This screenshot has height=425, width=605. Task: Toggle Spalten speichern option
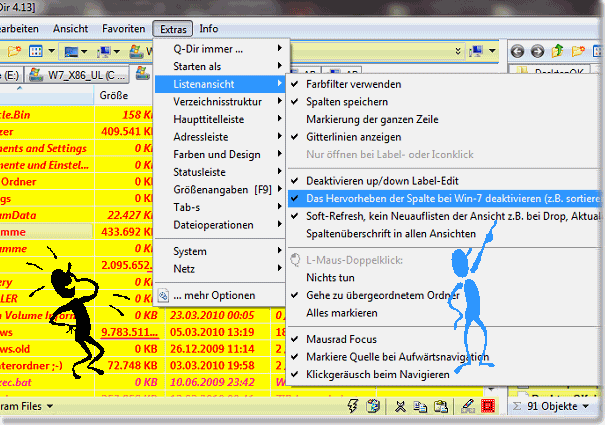click(444, 102)
